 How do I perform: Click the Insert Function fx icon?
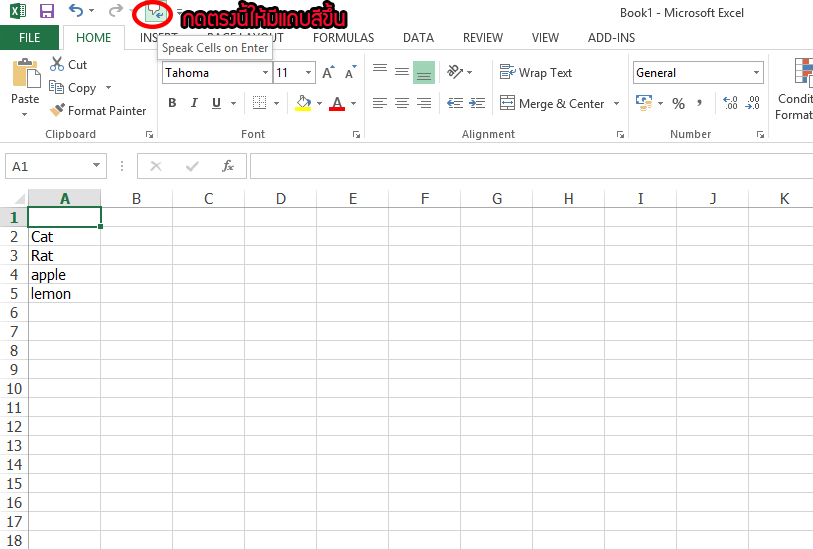(228, 166)
